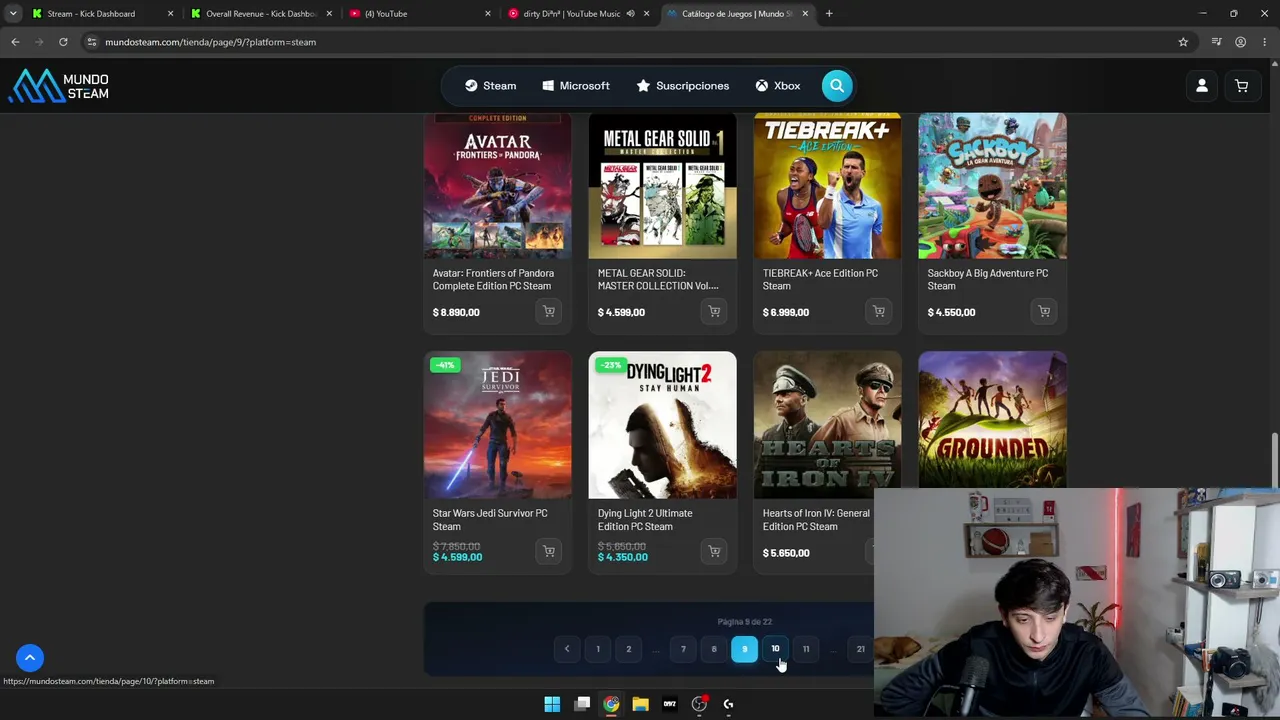The width and height of the screenshot is (1280, 720).
Task: Expand the Chrome tab search dropdown
Action: [x=13, y=14]
